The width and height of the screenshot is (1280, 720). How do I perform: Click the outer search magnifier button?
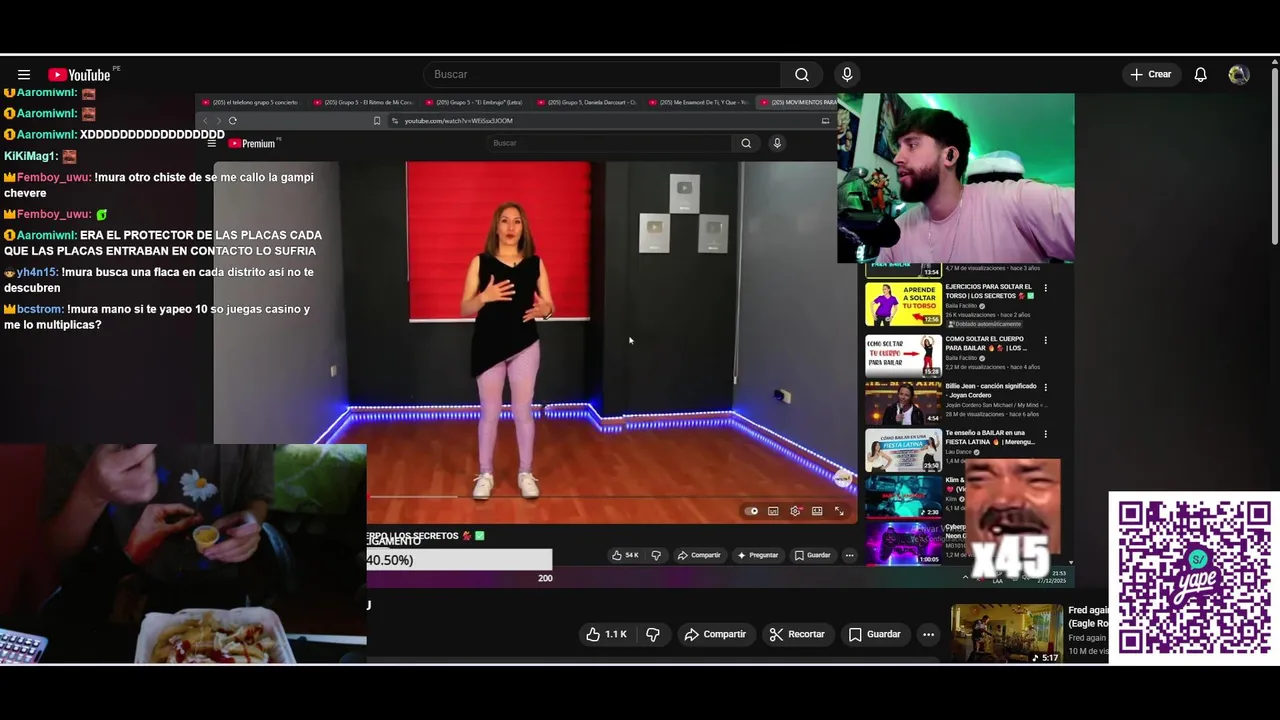pyautogui.click(x=802, y=75)
